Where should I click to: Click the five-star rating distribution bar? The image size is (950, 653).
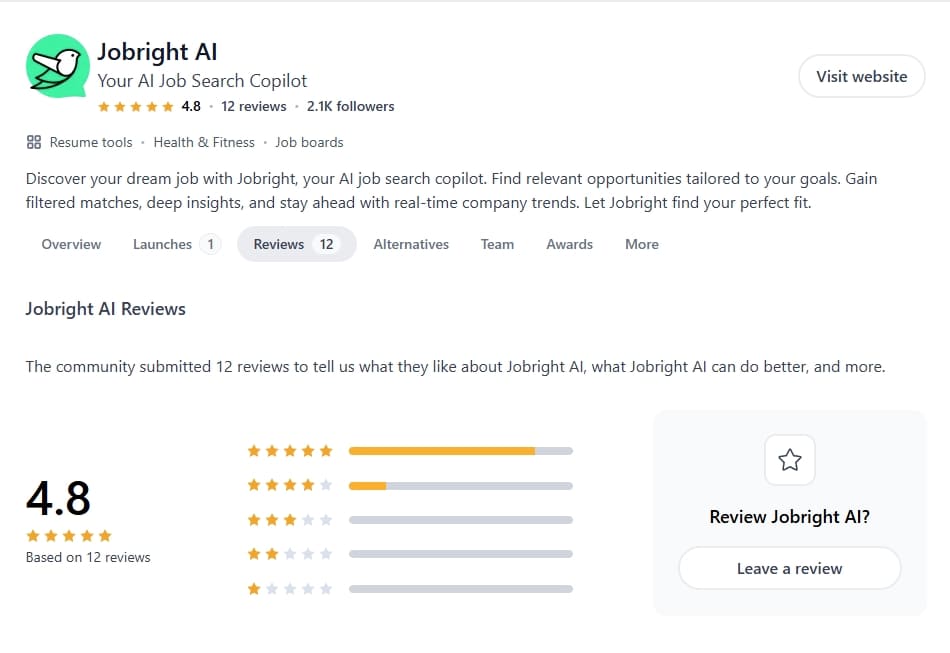[460, 451]
